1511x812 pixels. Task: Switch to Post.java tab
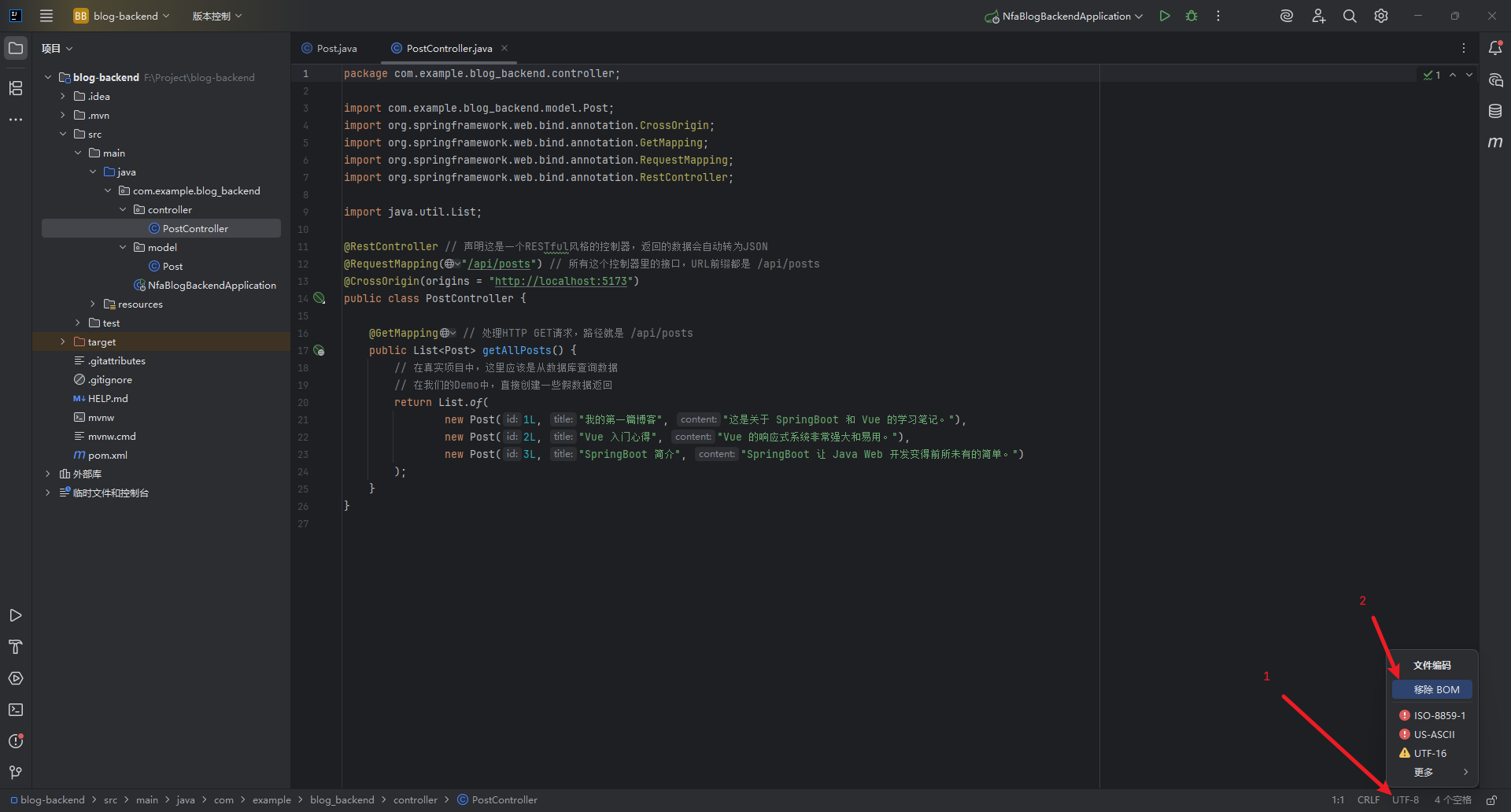330,48
